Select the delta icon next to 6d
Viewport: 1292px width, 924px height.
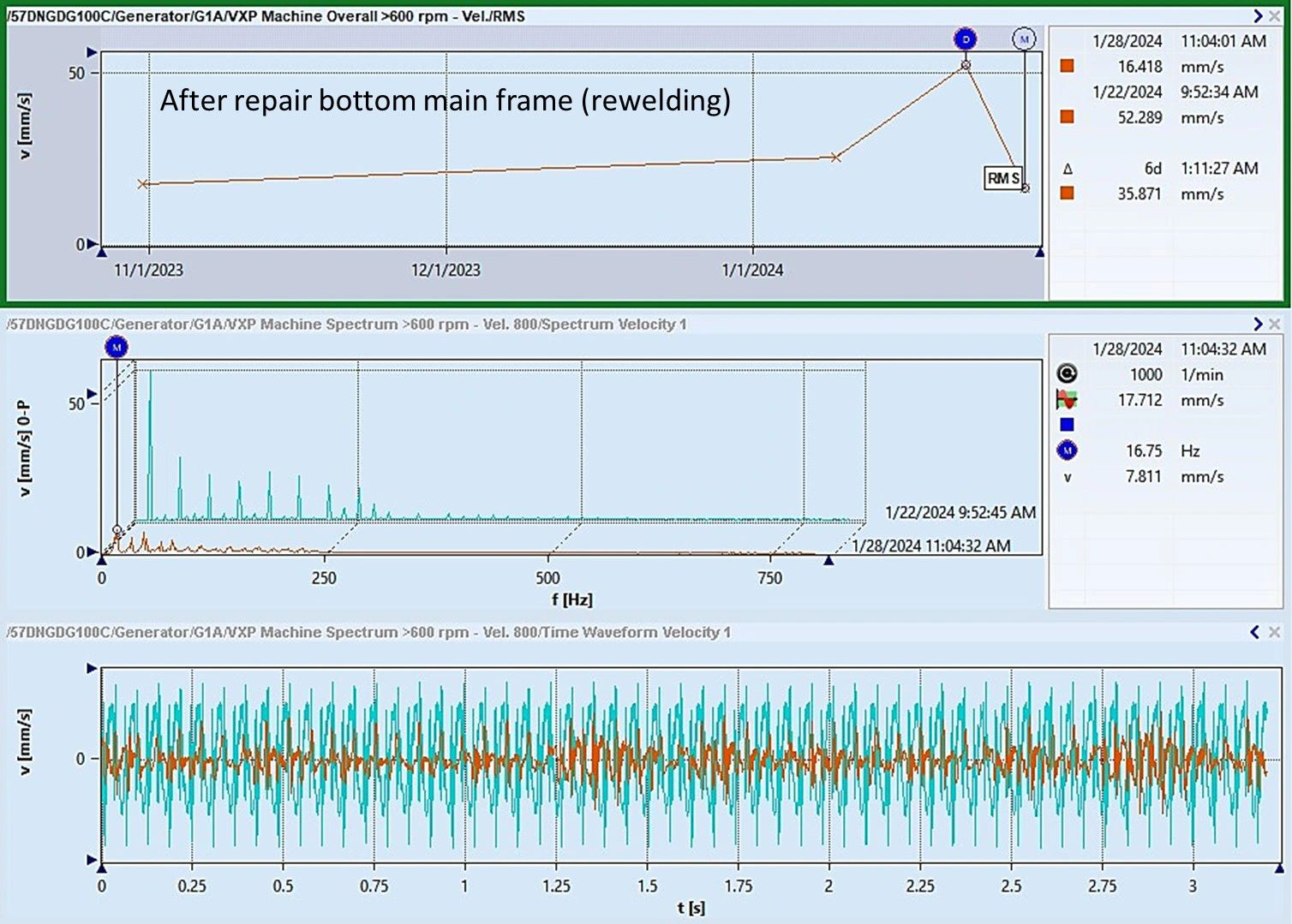1068,169
